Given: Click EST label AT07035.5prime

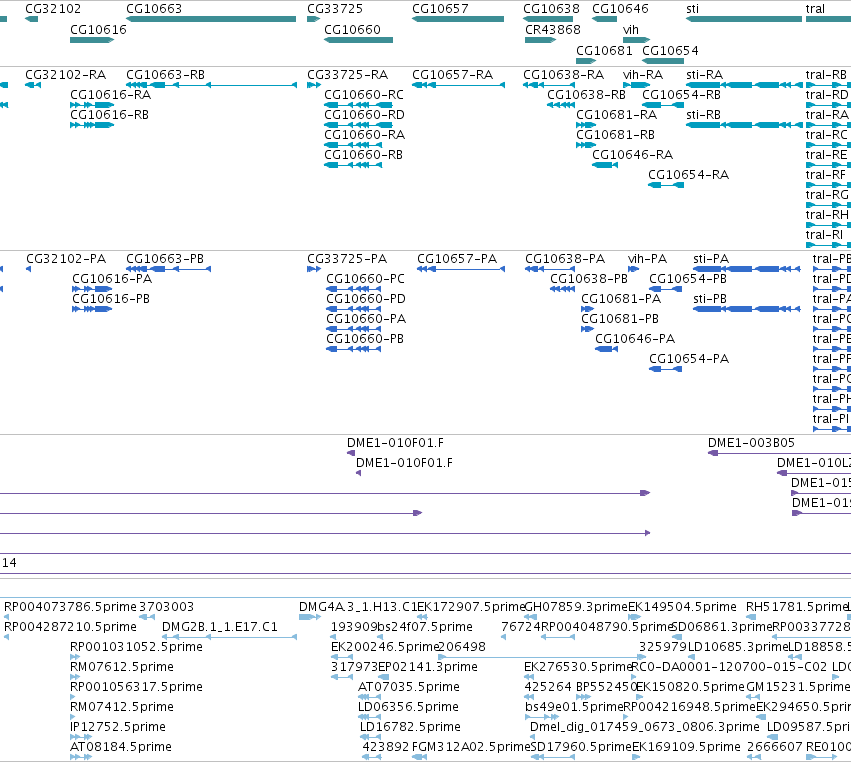Looking at the screenshot, I should (409, 687).
